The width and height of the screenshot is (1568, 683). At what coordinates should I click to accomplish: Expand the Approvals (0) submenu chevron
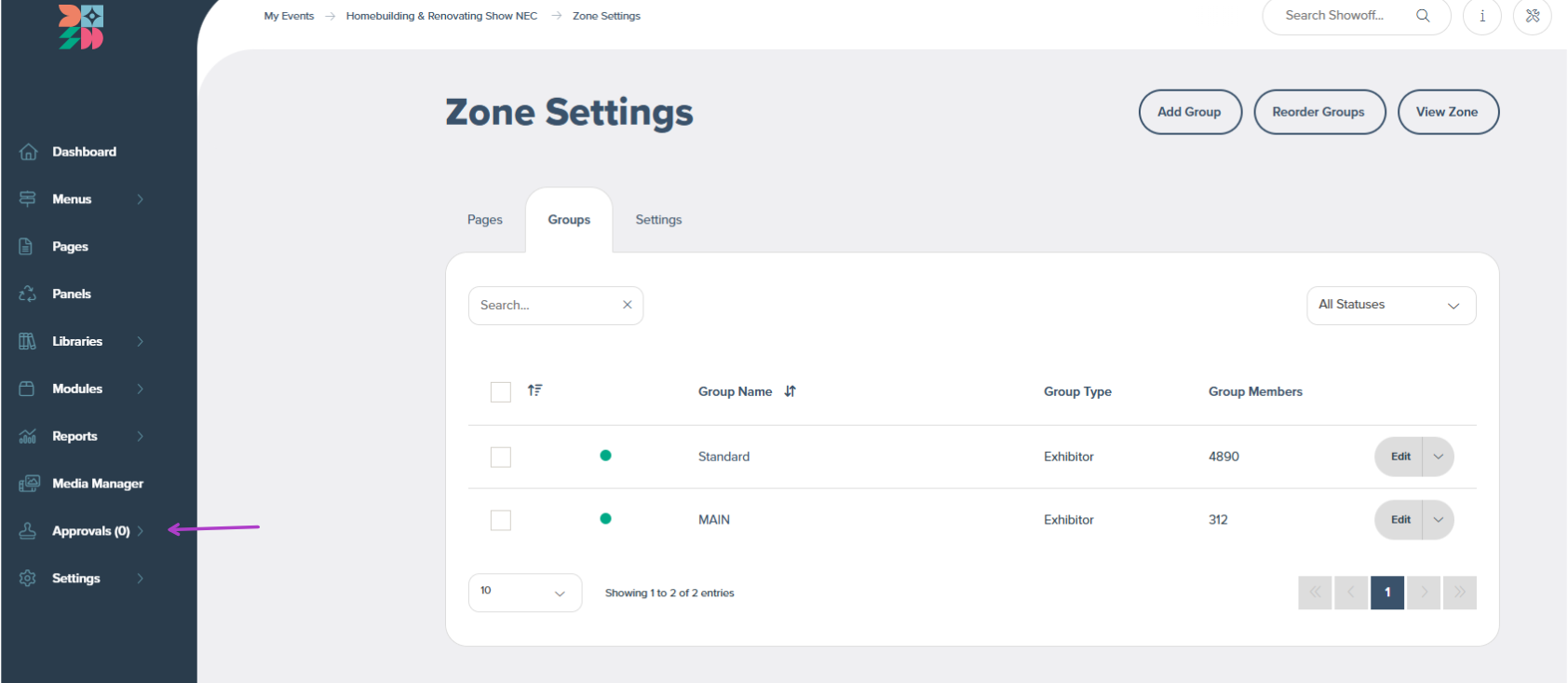click(141, 531)
